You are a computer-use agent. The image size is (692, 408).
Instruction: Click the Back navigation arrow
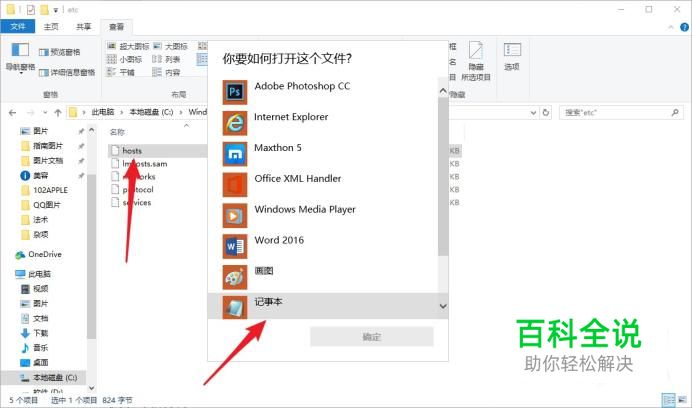(x=12, y=113)
